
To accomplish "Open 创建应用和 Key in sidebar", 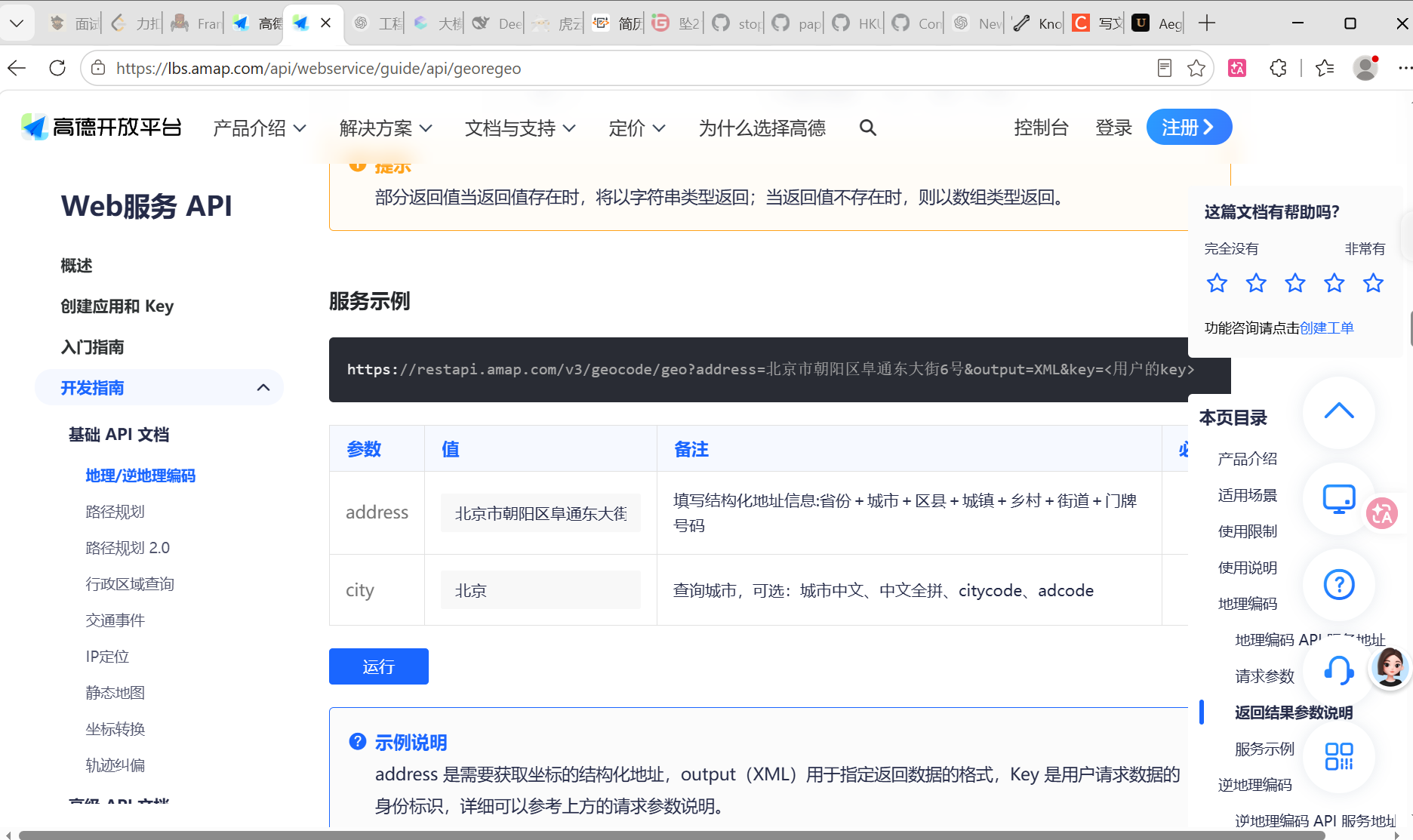I will click(x=117, y=306).
